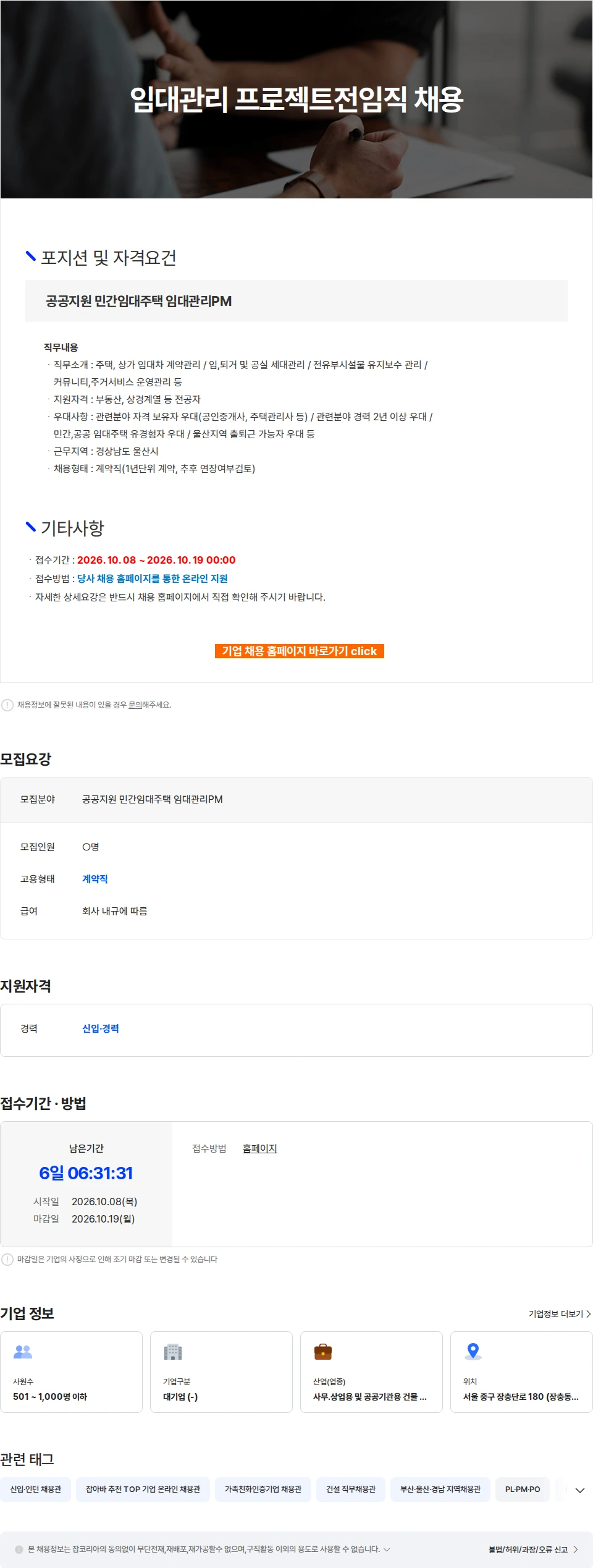Click the 홈페이지 application method link
This screenshot has width=593, height=1568.
259,1148
